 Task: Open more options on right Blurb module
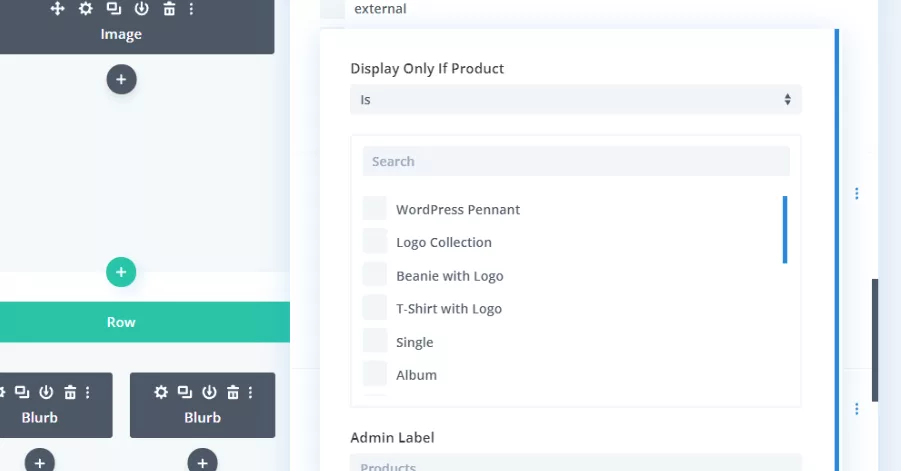[251, 392]
